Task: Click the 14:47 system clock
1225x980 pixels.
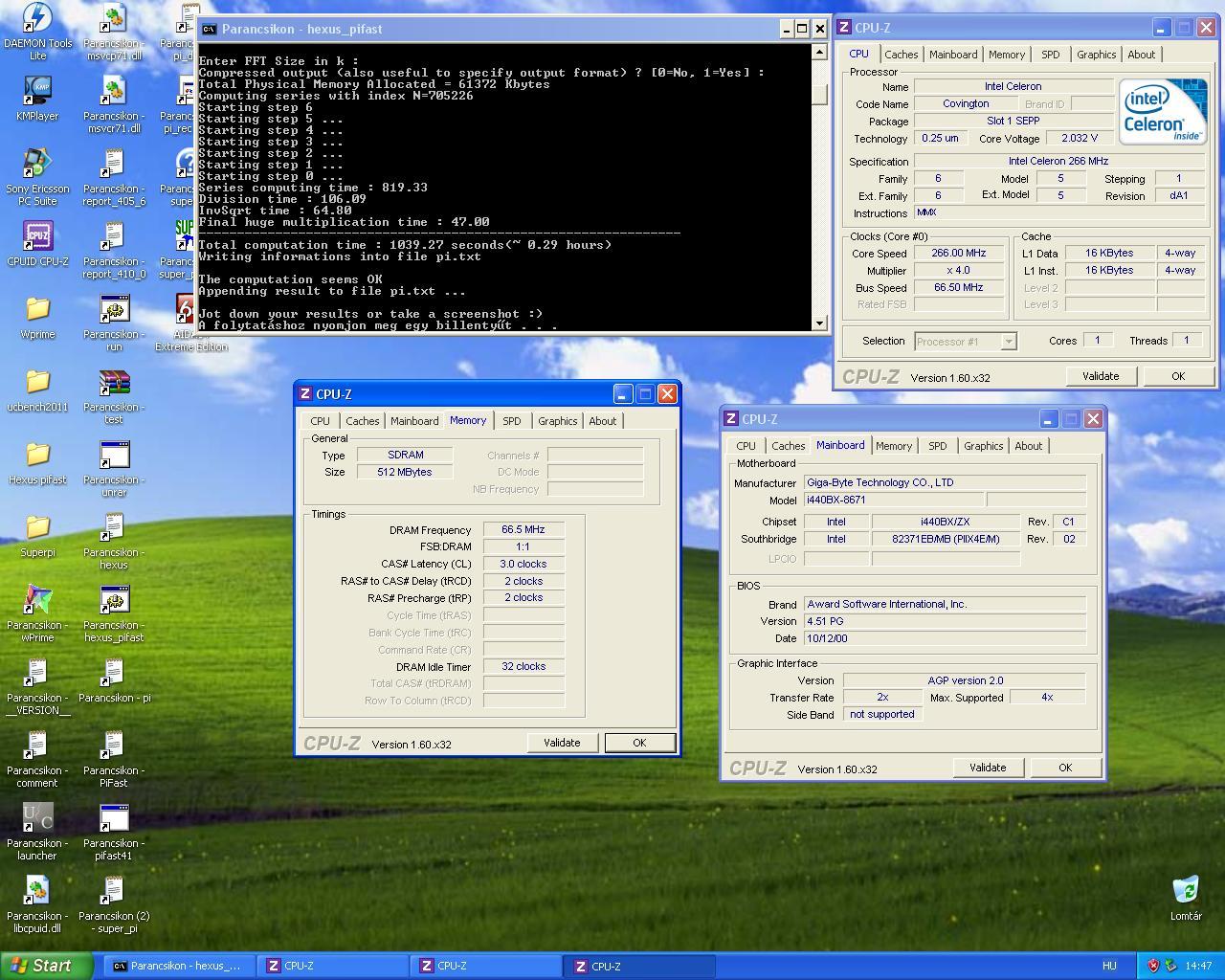Action: (1198, 966)
